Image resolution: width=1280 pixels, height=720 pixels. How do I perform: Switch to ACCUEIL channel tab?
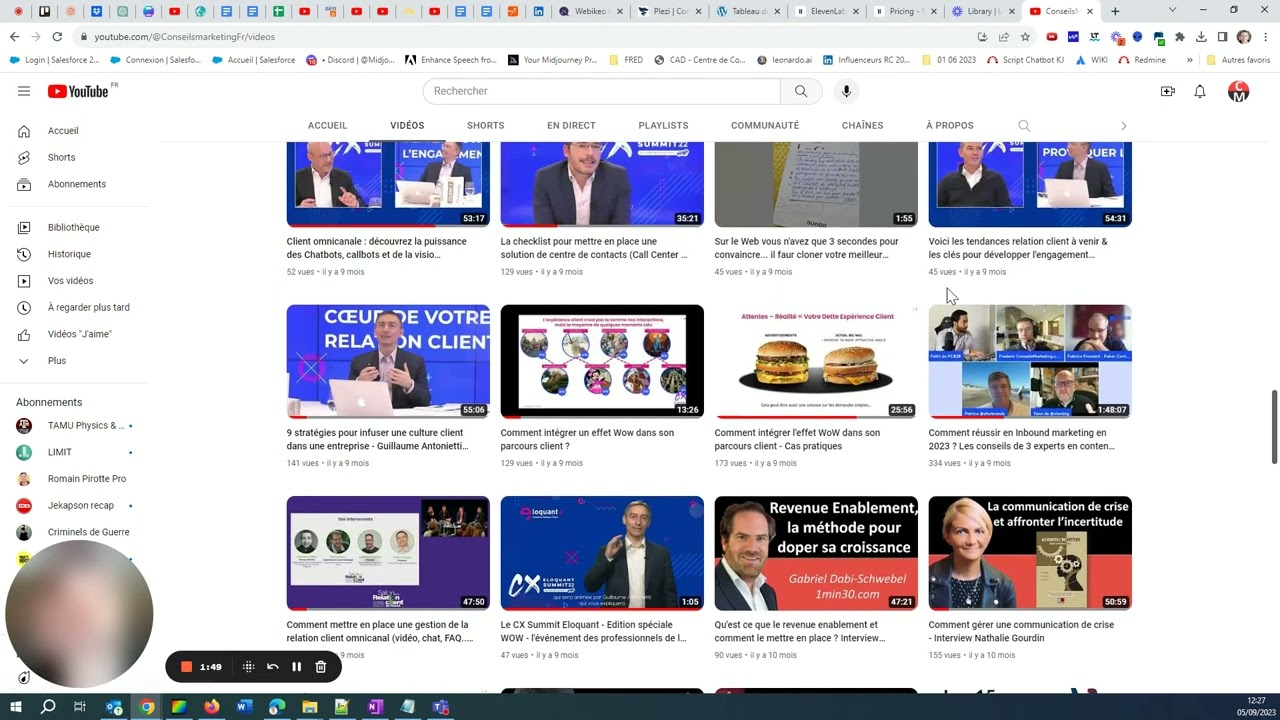327,126
